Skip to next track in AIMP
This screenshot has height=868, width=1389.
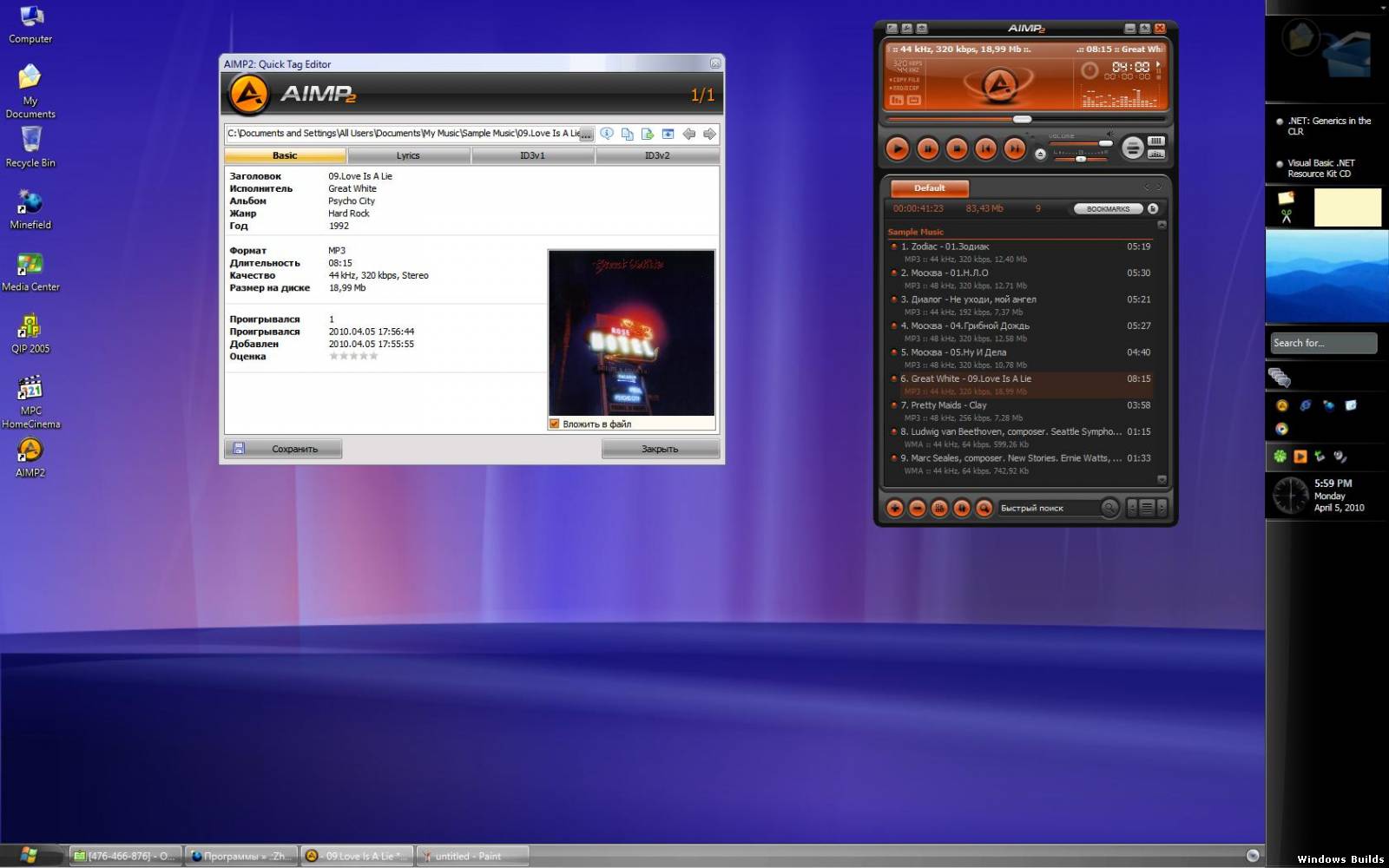(1015, 149)
